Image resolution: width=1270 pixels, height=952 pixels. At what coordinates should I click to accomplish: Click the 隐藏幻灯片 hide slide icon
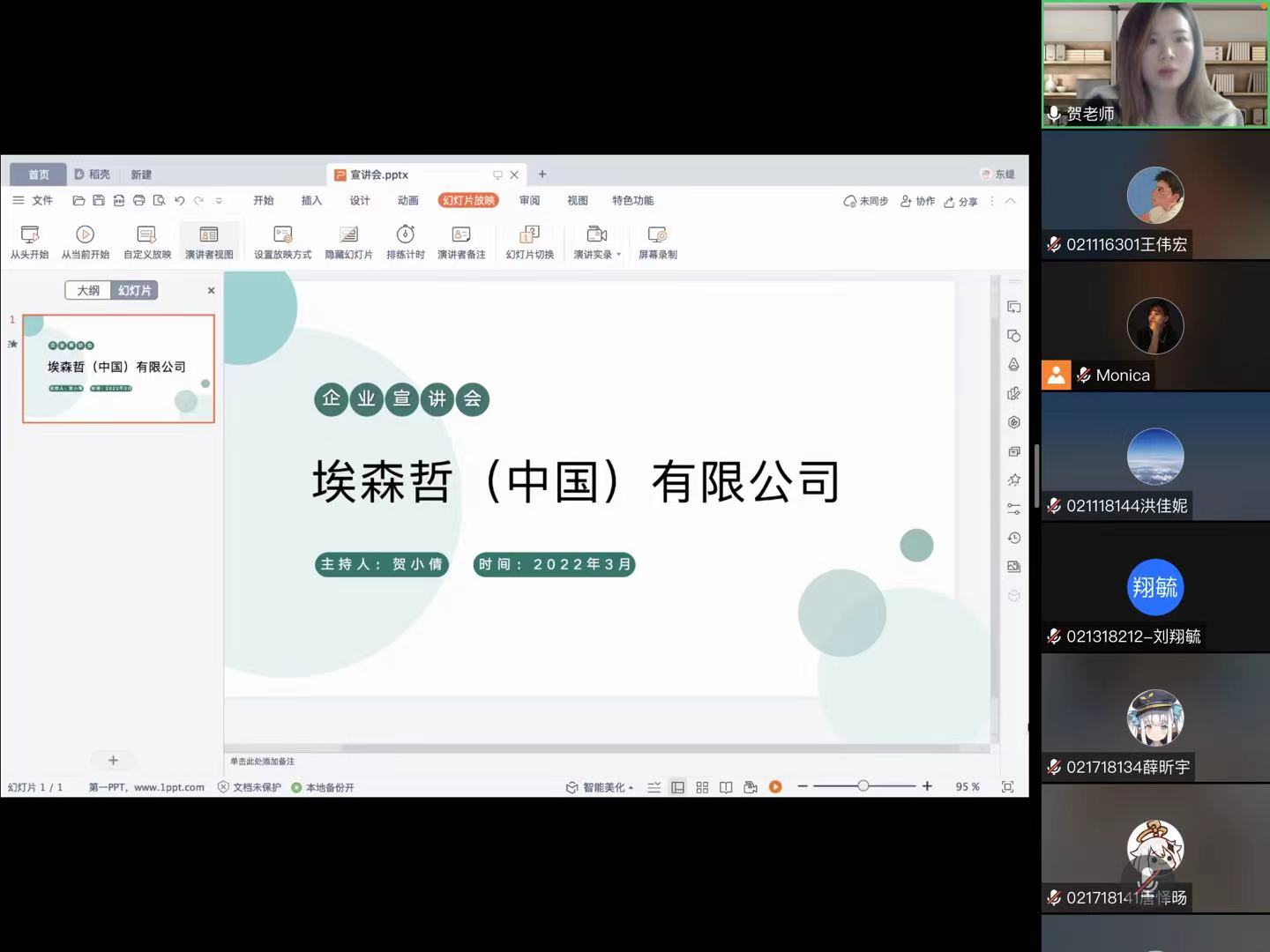[x=348, y=234]
